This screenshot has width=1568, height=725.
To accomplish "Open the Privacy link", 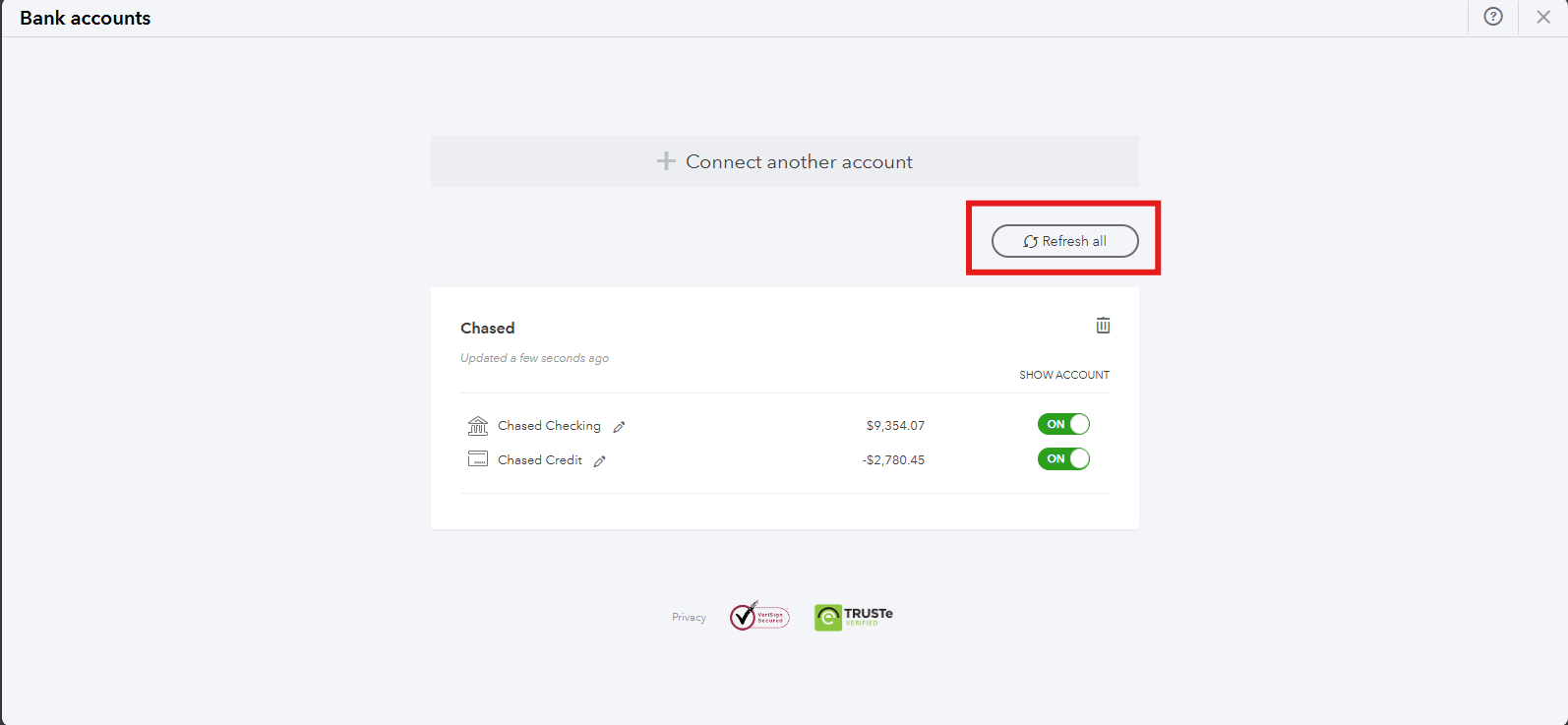I will pos(689,618).
